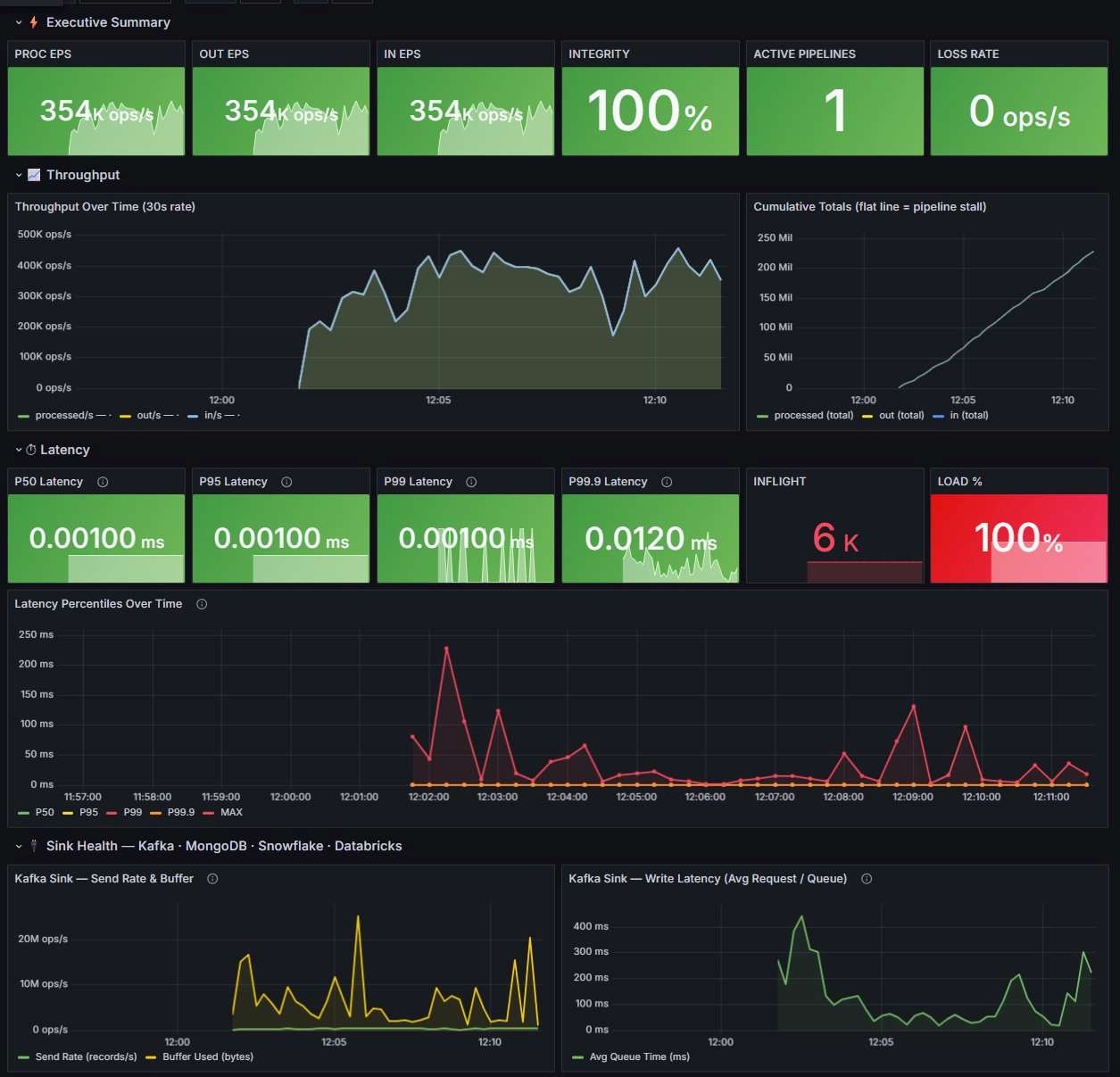Click the Active Pipelines value 1
Viewport: 1120px width, 1077px height.
coord(835,112)
